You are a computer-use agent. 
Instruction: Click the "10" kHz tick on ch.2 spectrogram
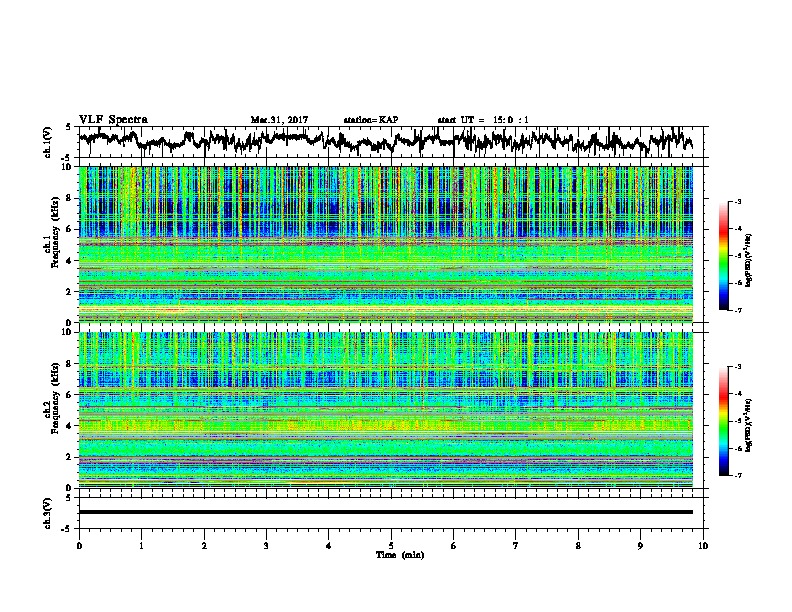point(67,332)
